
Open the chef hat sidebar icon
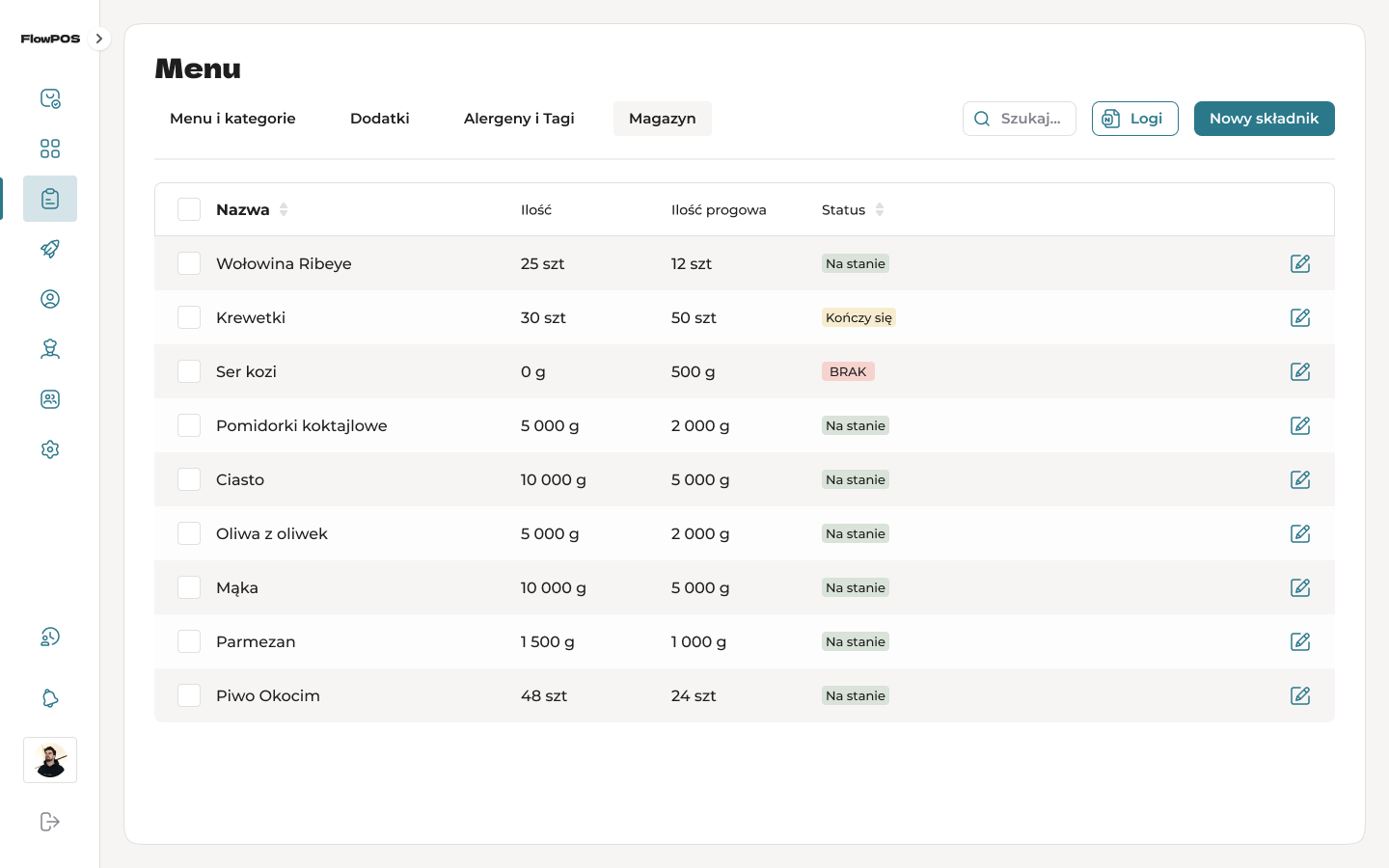(50, 349)
